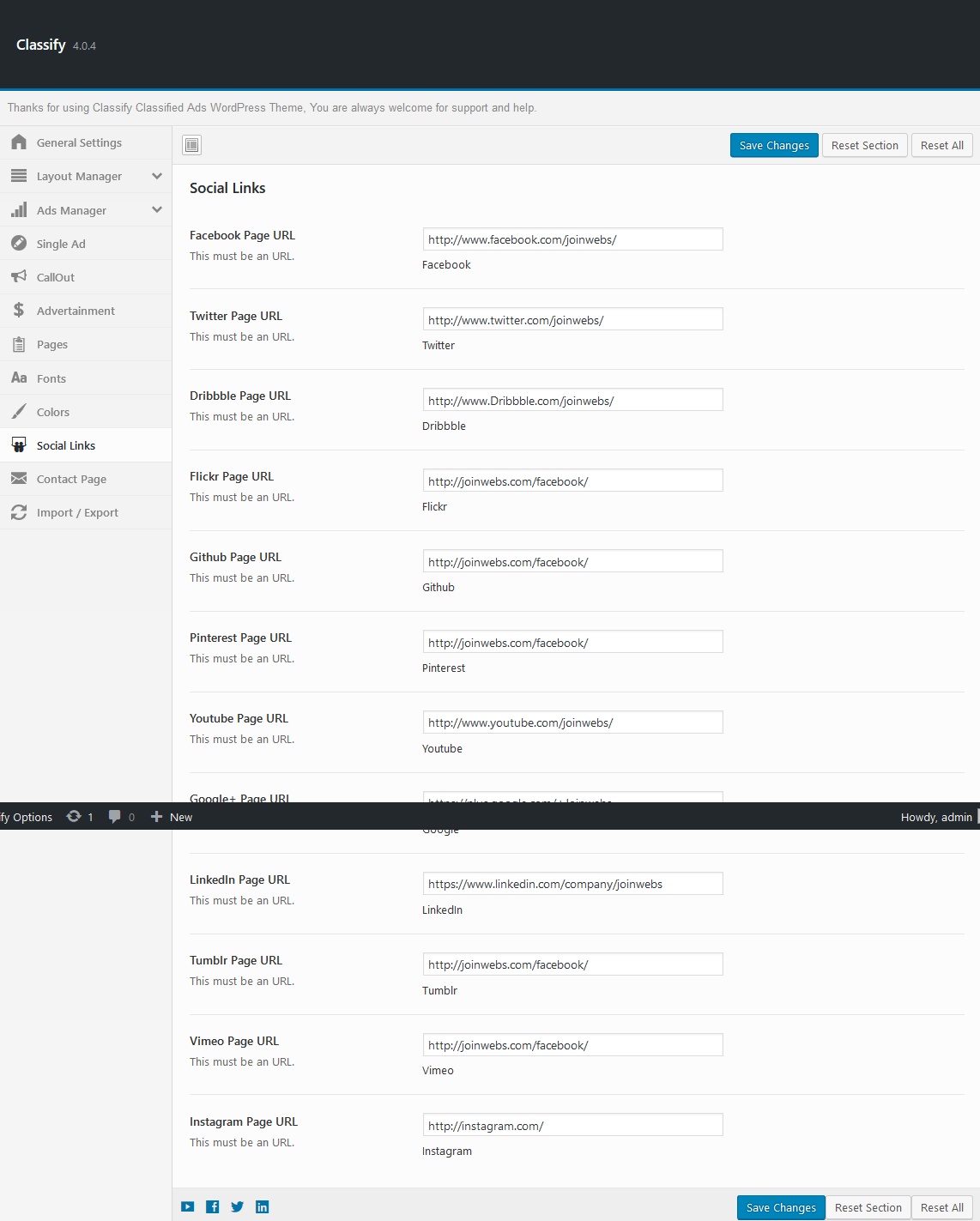Click the Github Page URL field
This screenshot has width=980, height=1221.
(x=572, y=561)
